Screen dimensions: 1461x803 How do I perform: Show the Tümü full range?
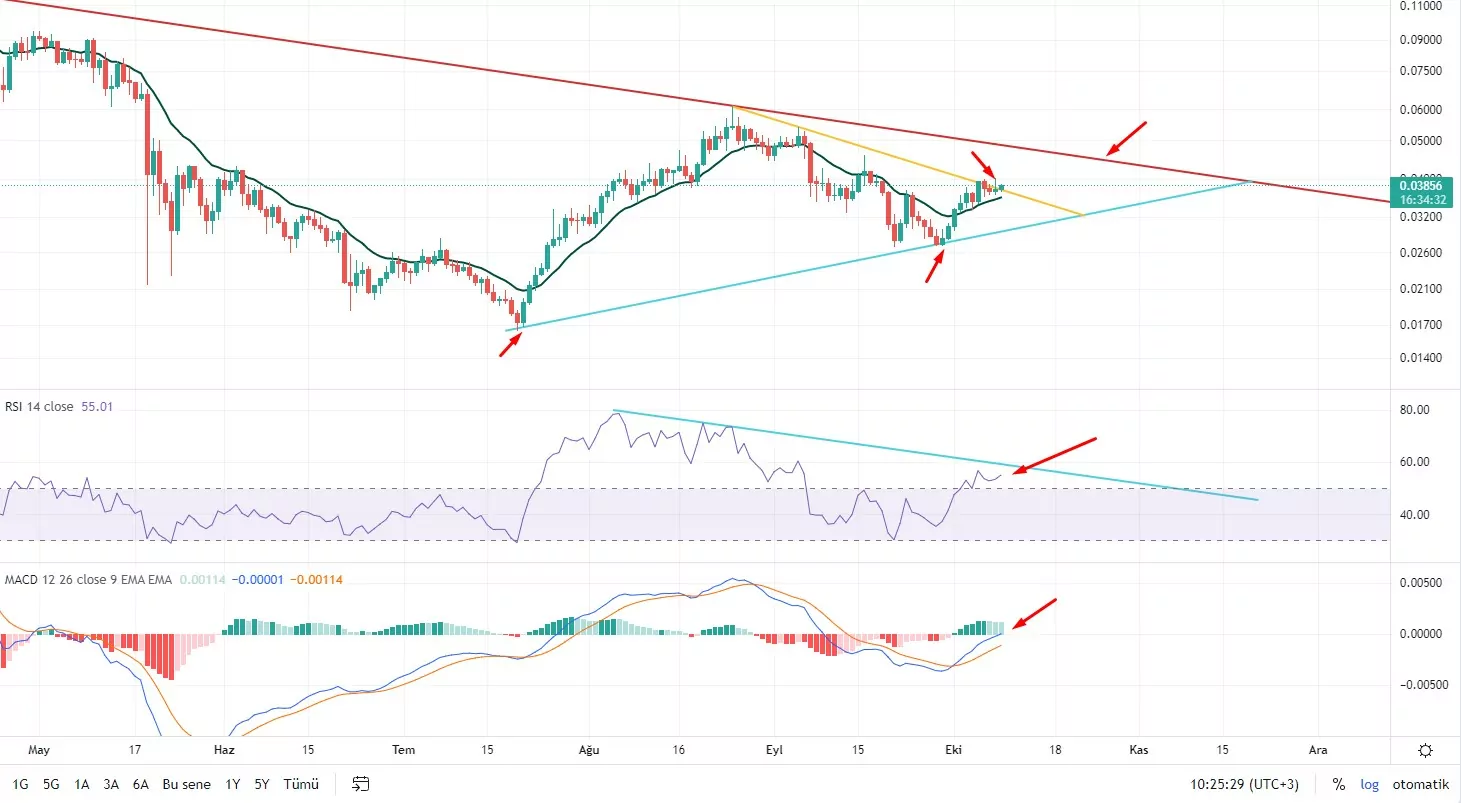click(301, 784)
